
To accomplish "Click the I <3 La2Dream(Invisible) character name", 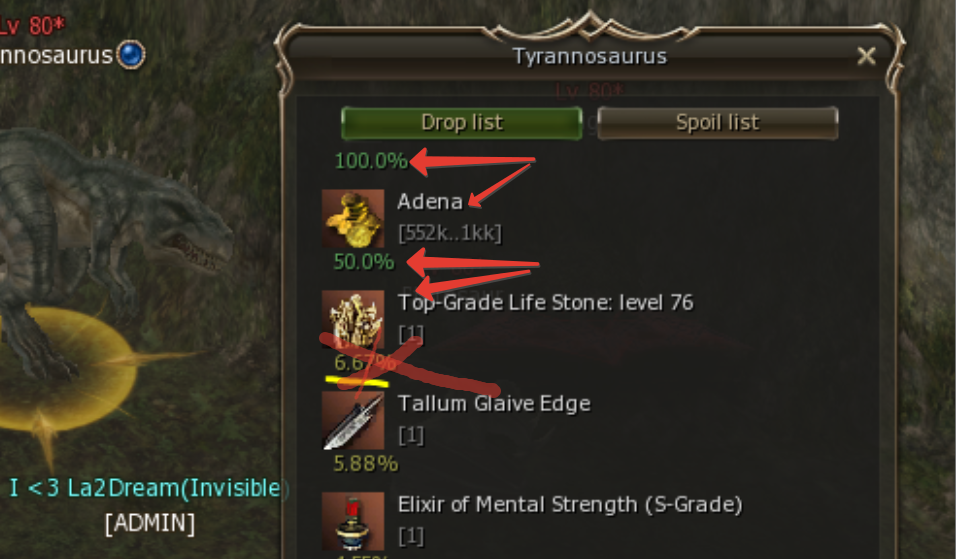I will 149,488.
